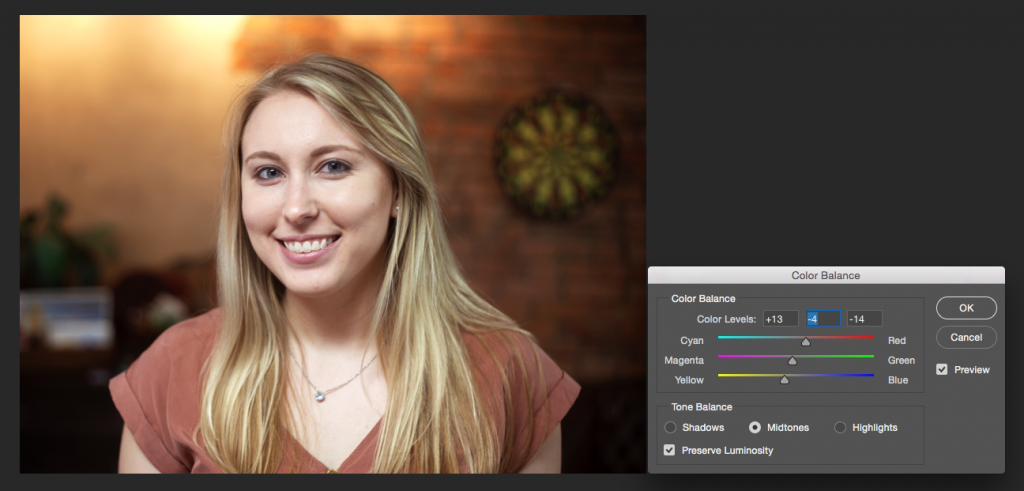Click the Magenta-Green slider handle
The image size is (1024, 491).
coord(792,361)
